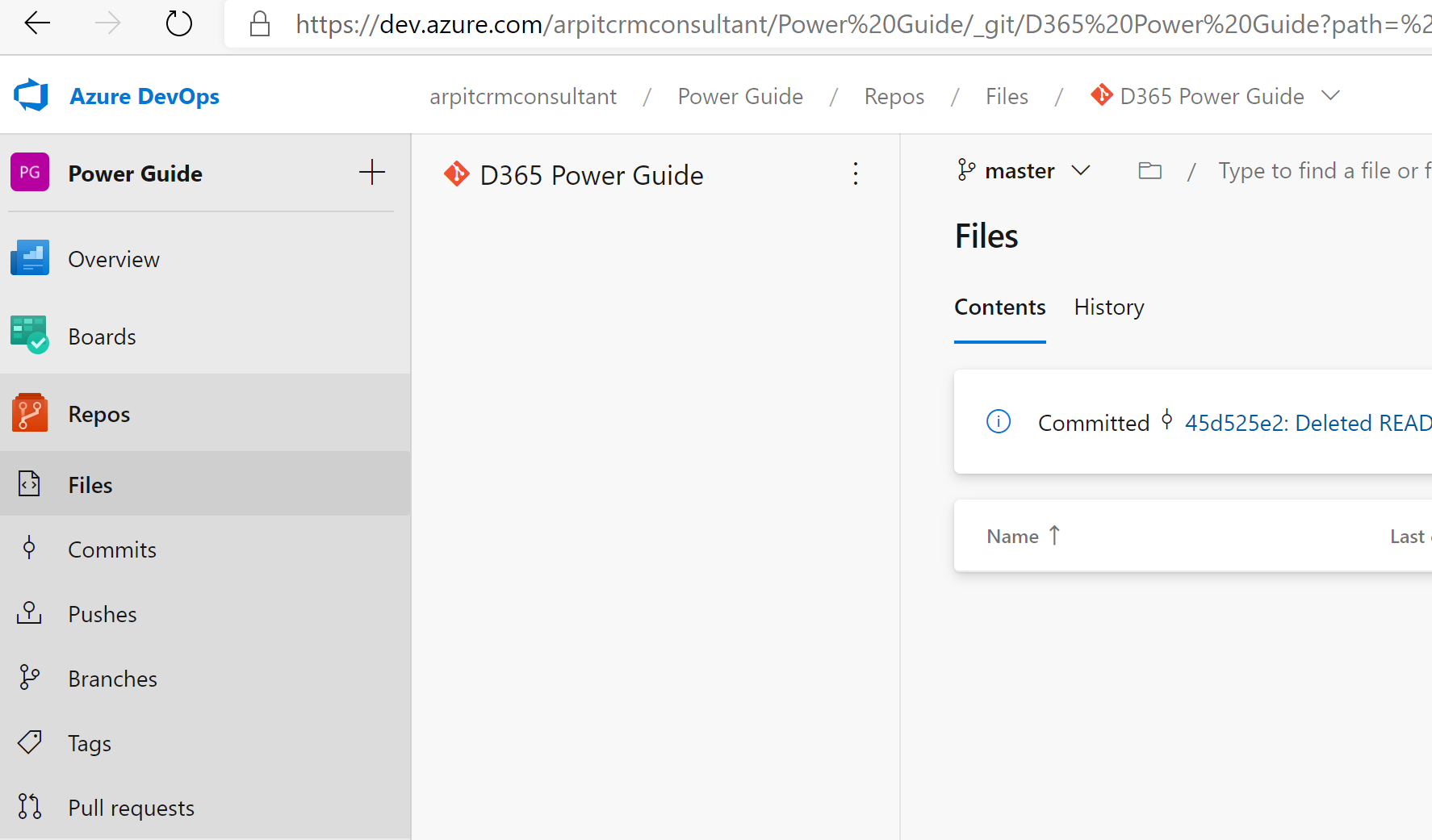The image size is (1432, 840).
Task: Open Pull requests under Repos
Action: [132, 808]
